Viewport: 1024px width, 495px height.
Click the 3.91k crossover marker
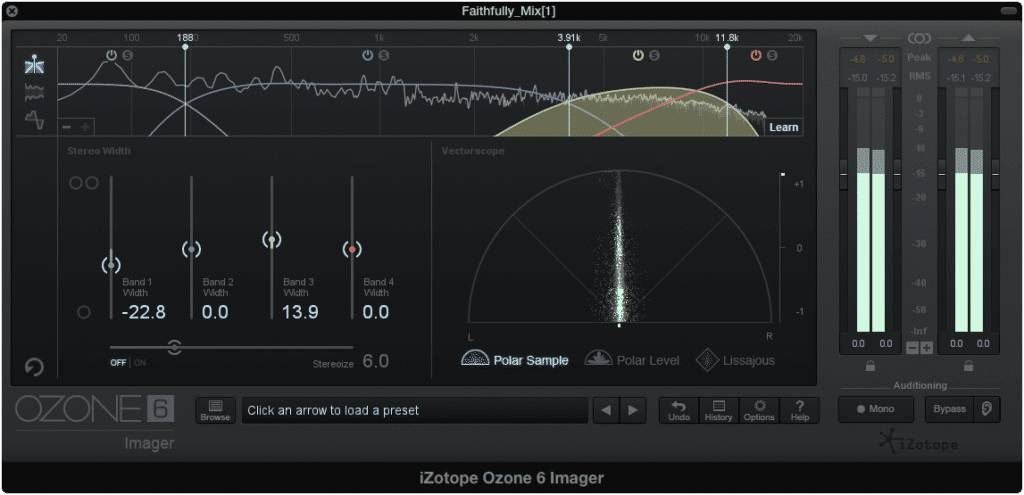569,46
